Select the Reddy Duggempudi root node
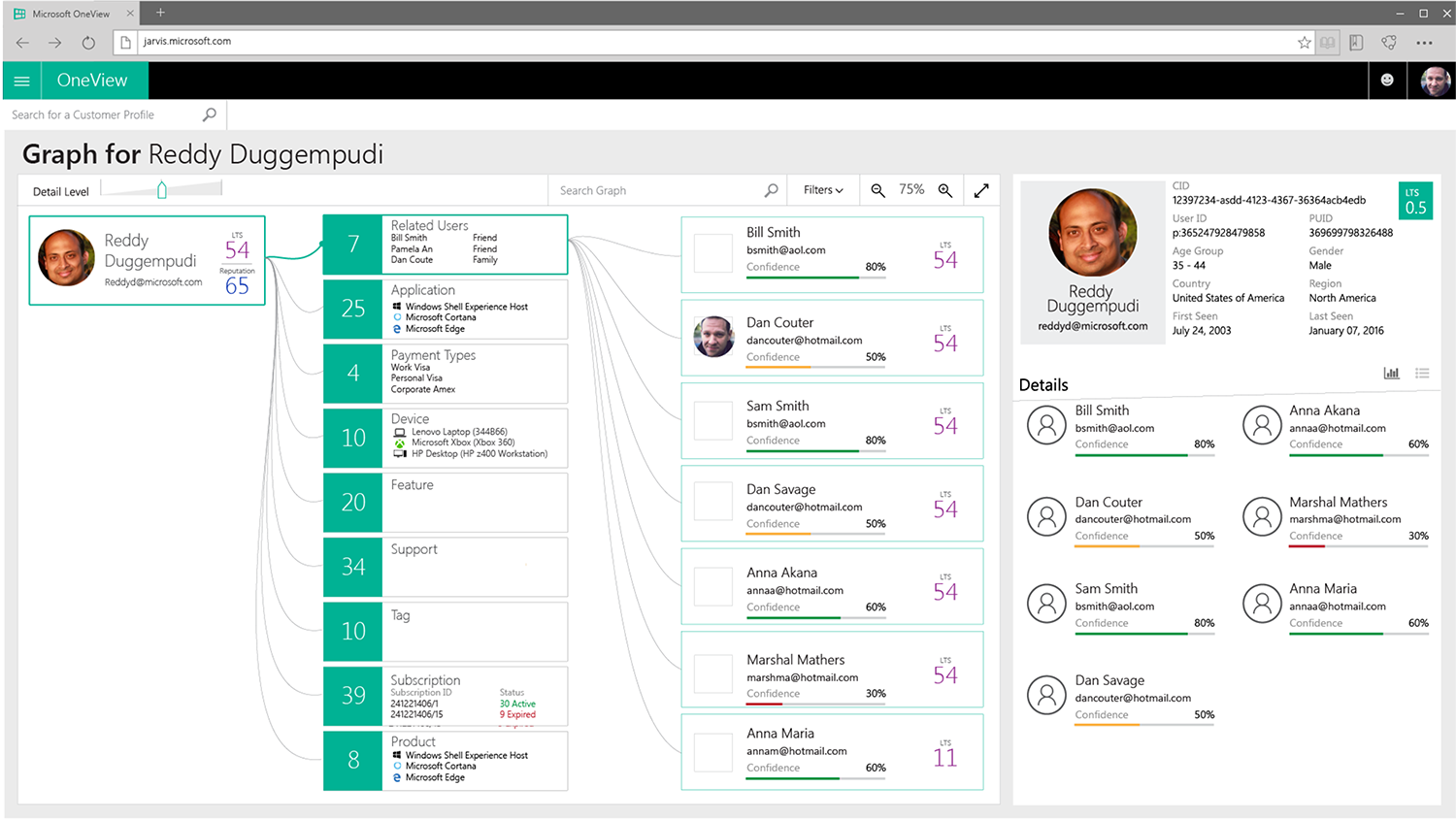Screen dimensions: 1456x820 click(147, 260)
